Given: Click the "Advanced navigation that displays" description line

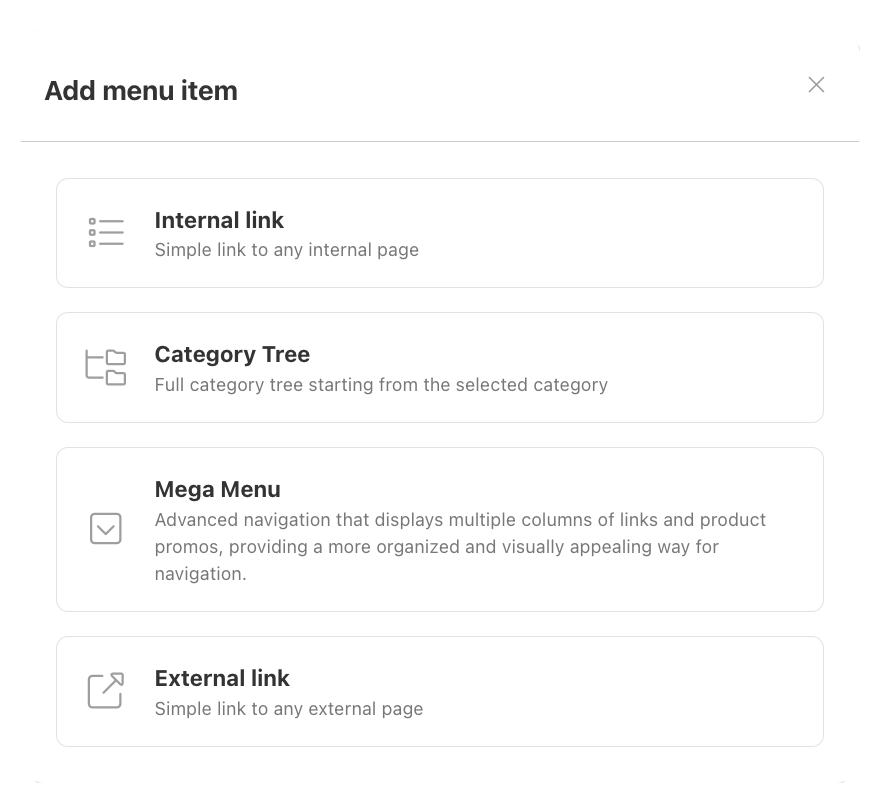Looking at the screenshot, I should point(460,520).
